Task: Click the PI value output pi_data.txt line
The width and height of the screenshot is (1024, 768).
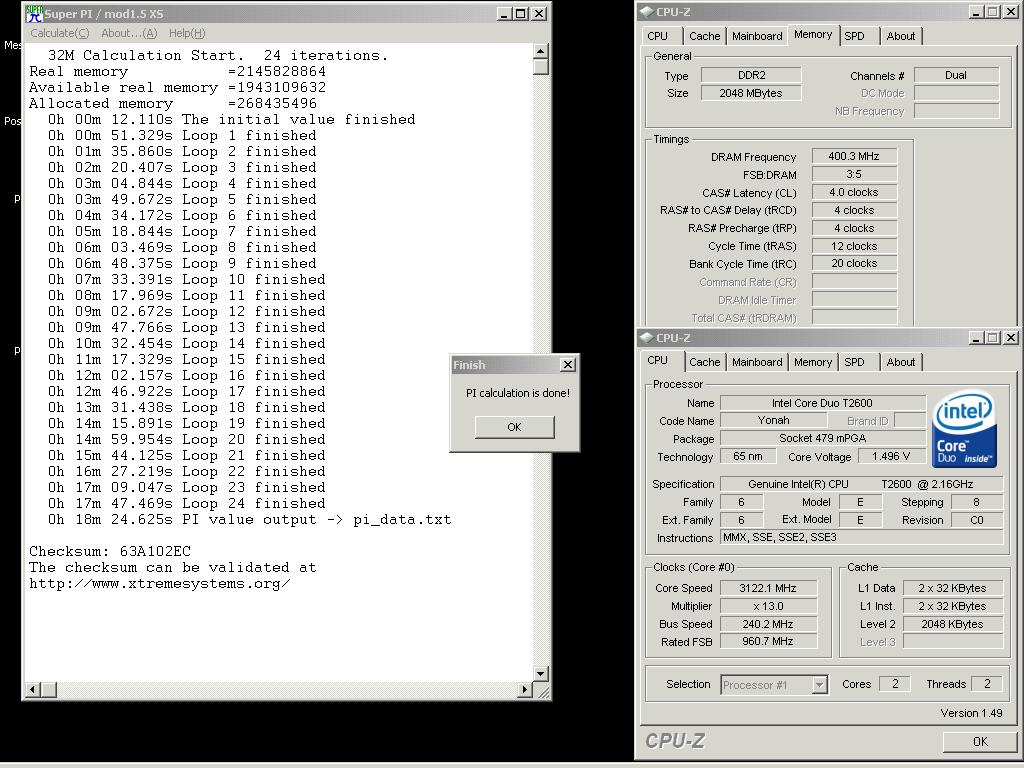Action: 249,520
